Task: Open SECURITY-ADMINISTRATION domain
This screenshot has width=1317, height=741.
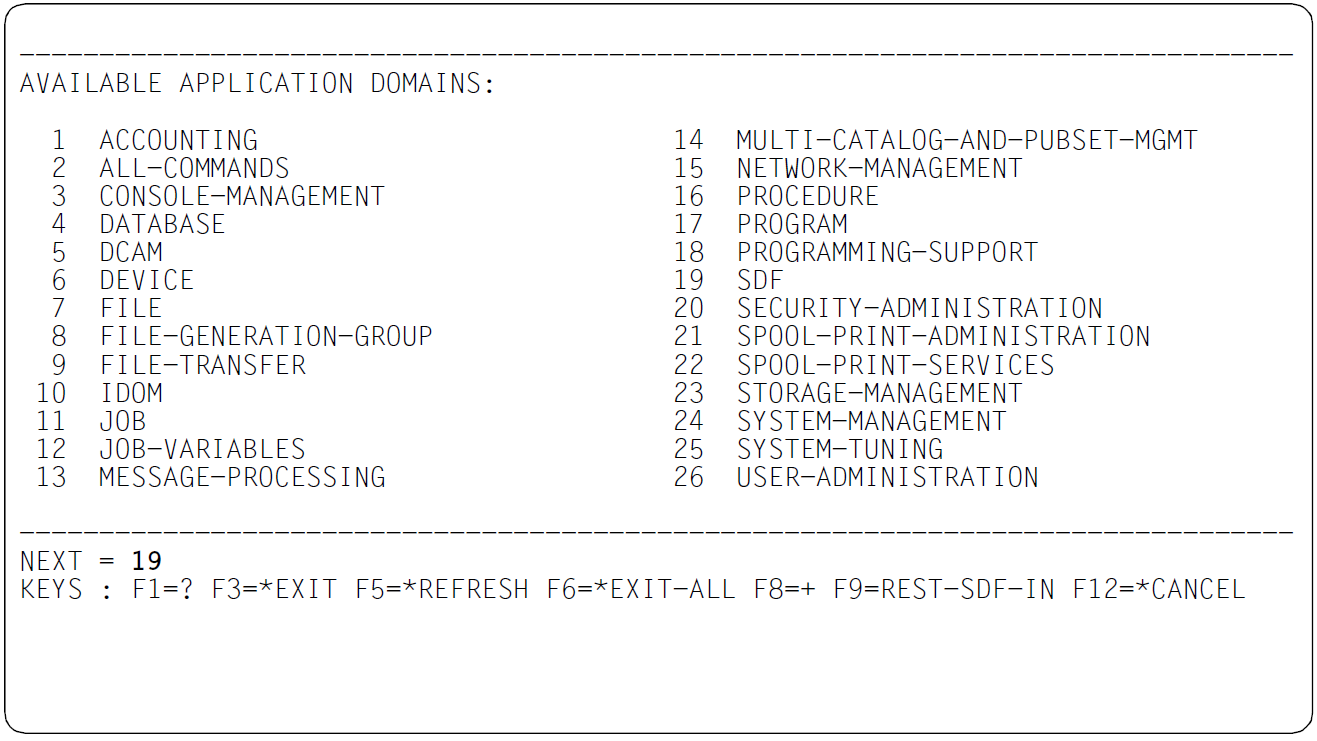Action: [920, 308]
